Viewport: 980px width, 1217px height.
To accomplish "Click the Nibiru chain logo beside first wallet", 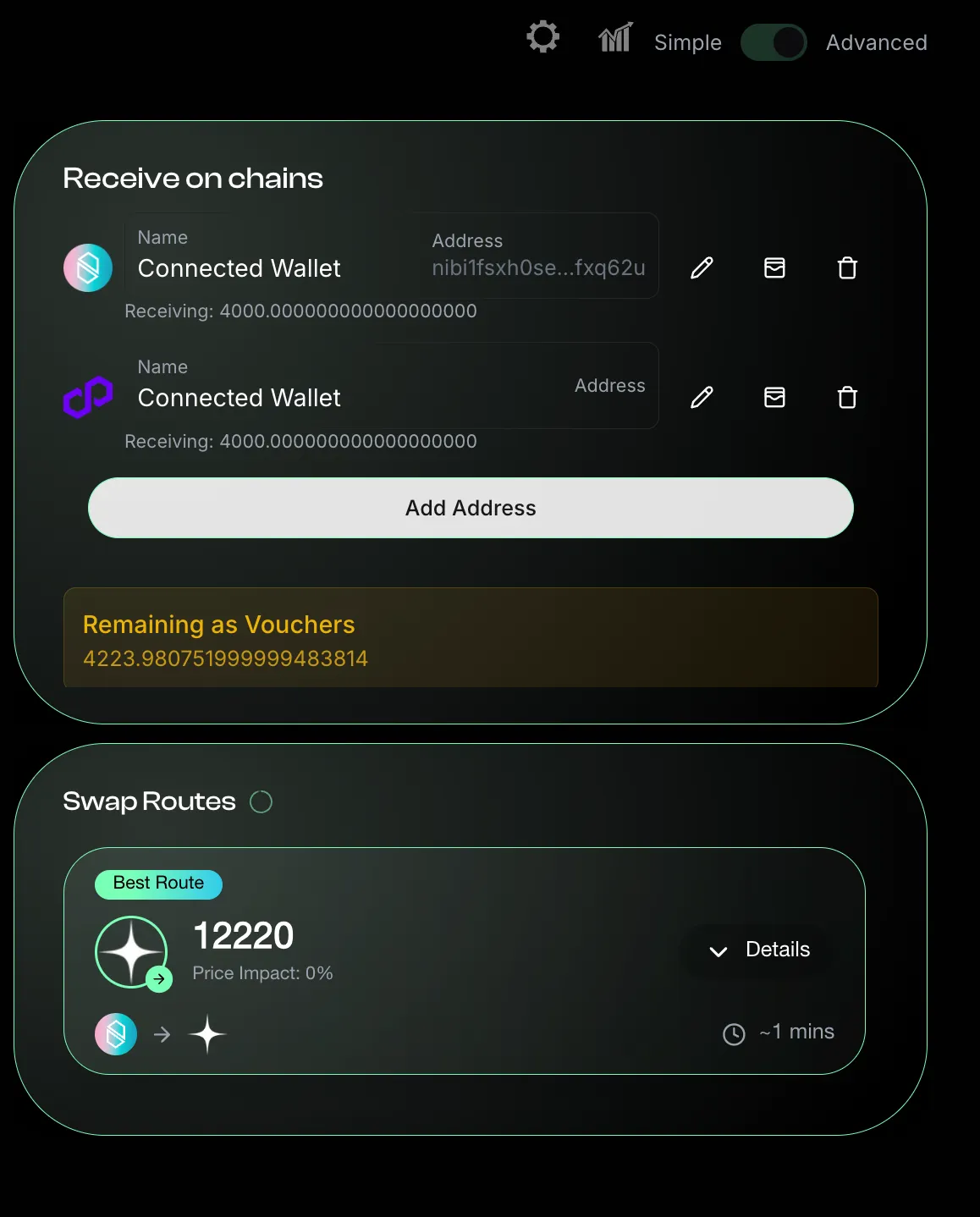I will [88, 268].
